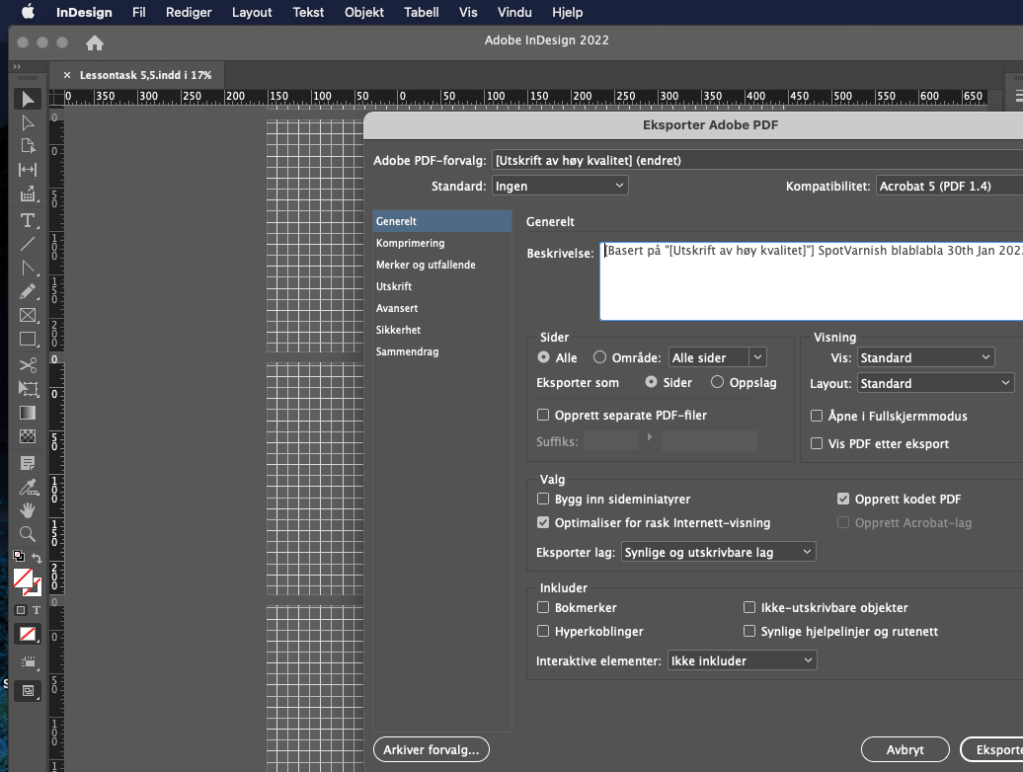
Task: Open the Komprimering section in sidebar
Action: point(410,243)
